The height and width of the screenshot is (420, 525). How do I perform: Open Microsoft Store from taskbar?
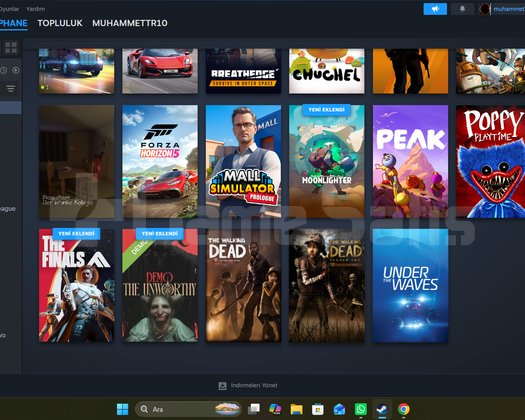(317, 409)
